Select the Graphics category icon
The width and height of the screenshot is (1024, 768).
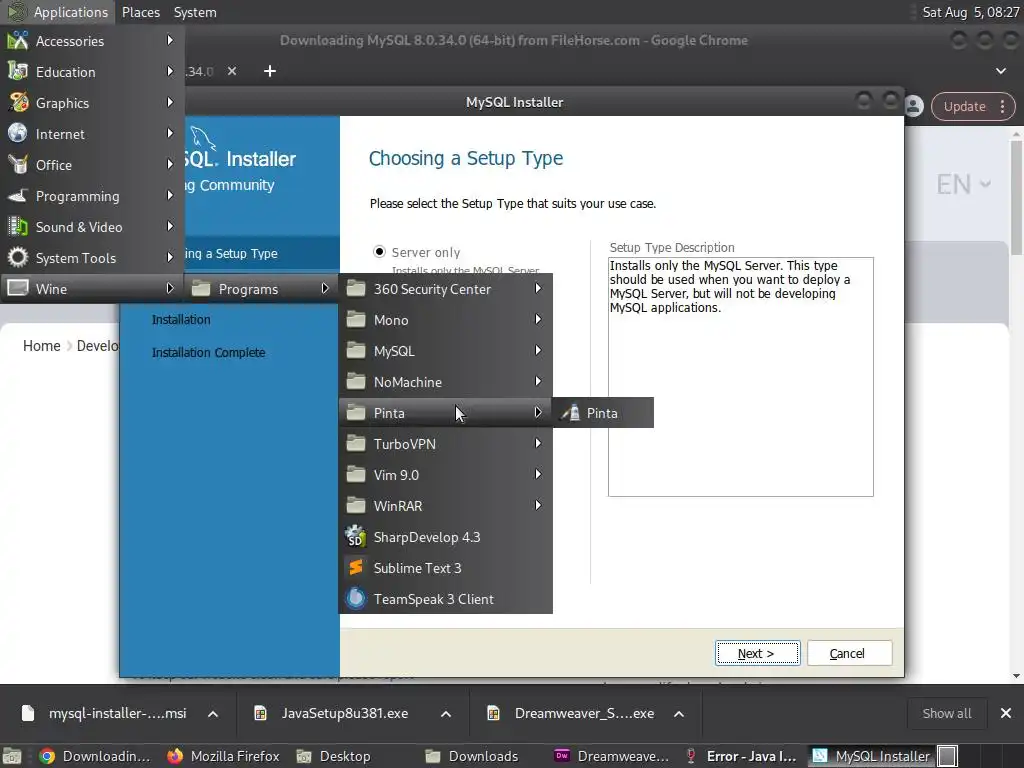[18, 103]
